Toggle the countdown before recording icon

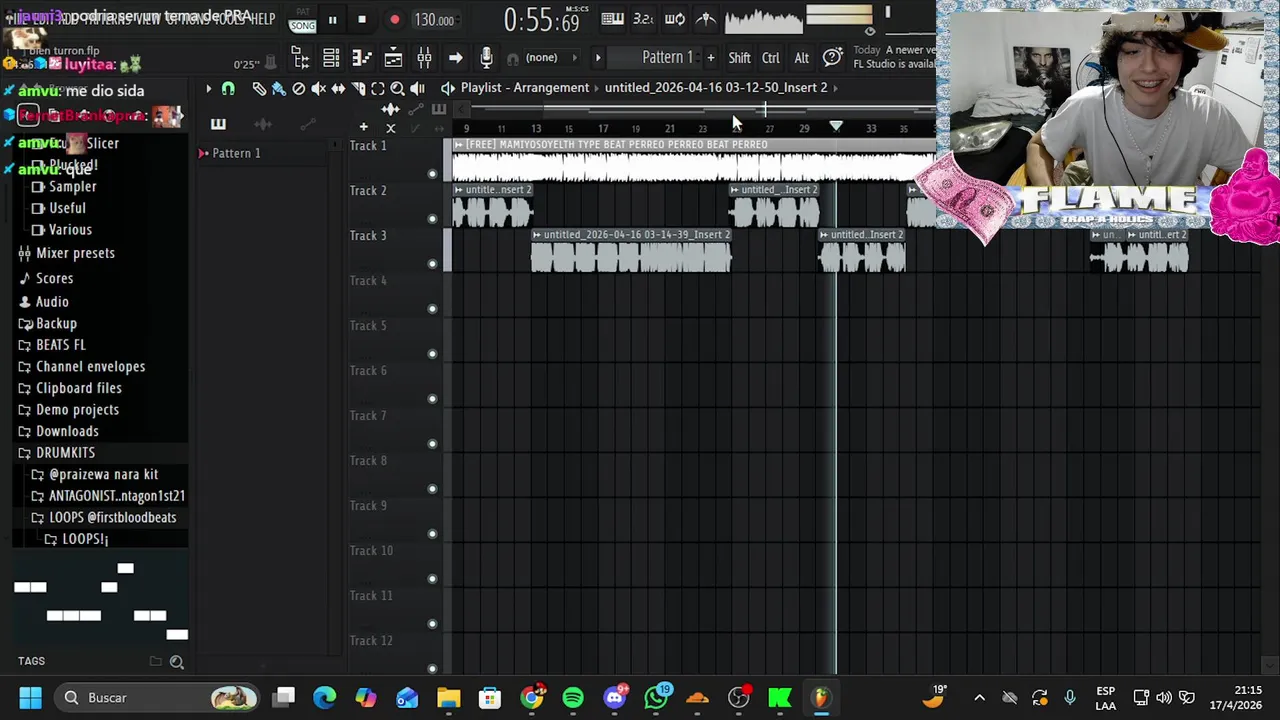[x=644, y=19]
